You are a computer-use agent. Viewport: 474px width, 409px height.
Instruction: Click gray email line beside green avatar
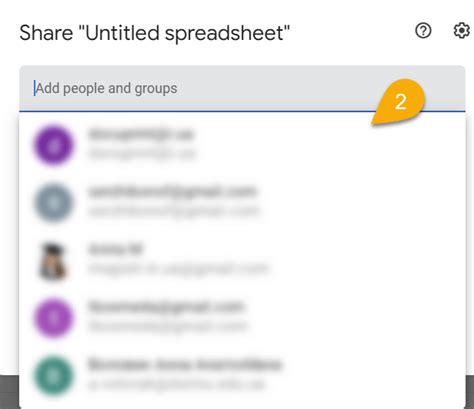[x=177, y=384]
